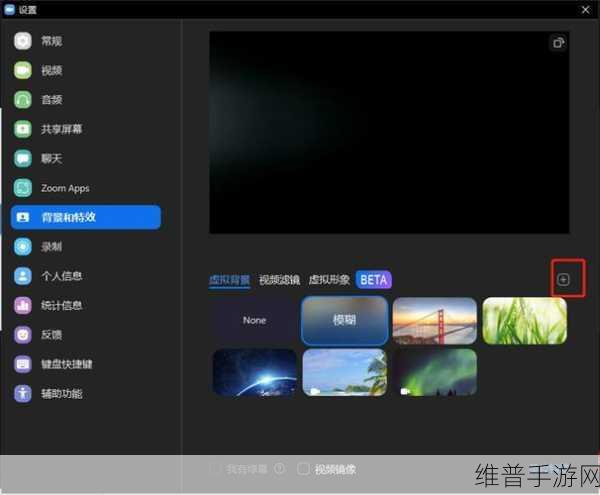
Task: Choose the aurora video background
Action: [435, 372]
